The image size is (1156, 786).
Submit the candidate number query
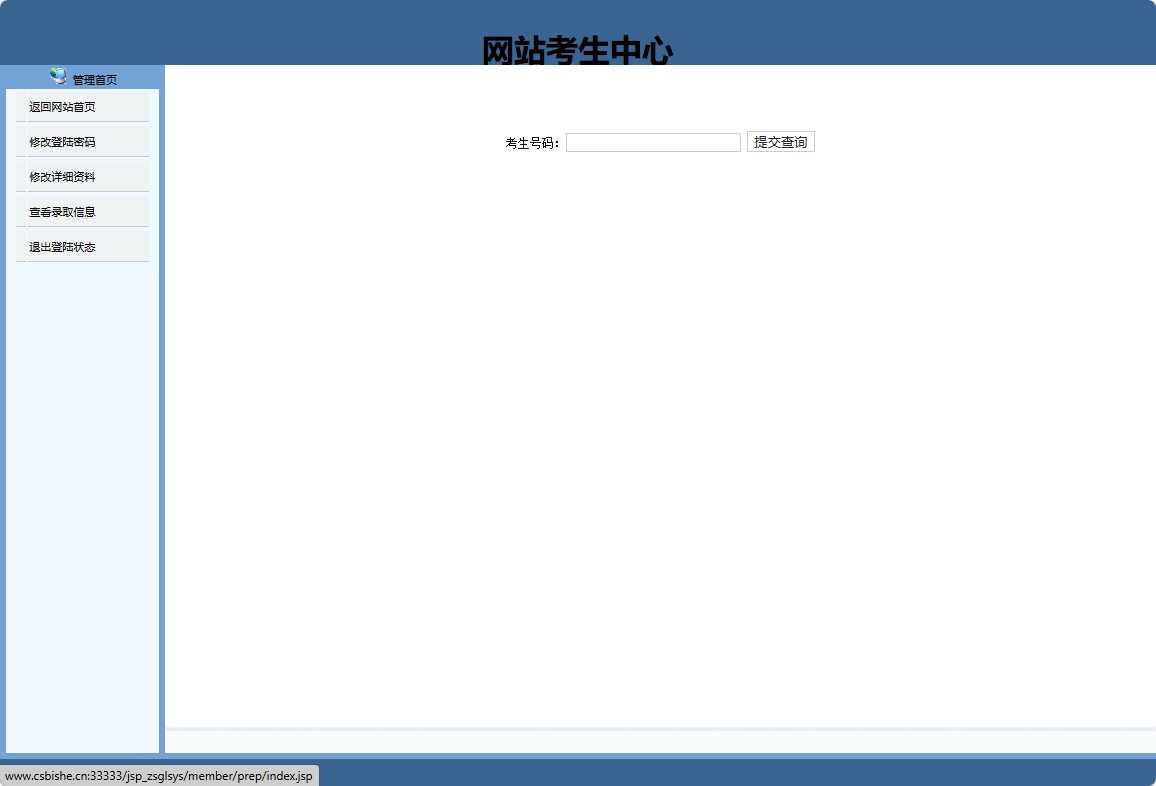(x=780, y=141)
